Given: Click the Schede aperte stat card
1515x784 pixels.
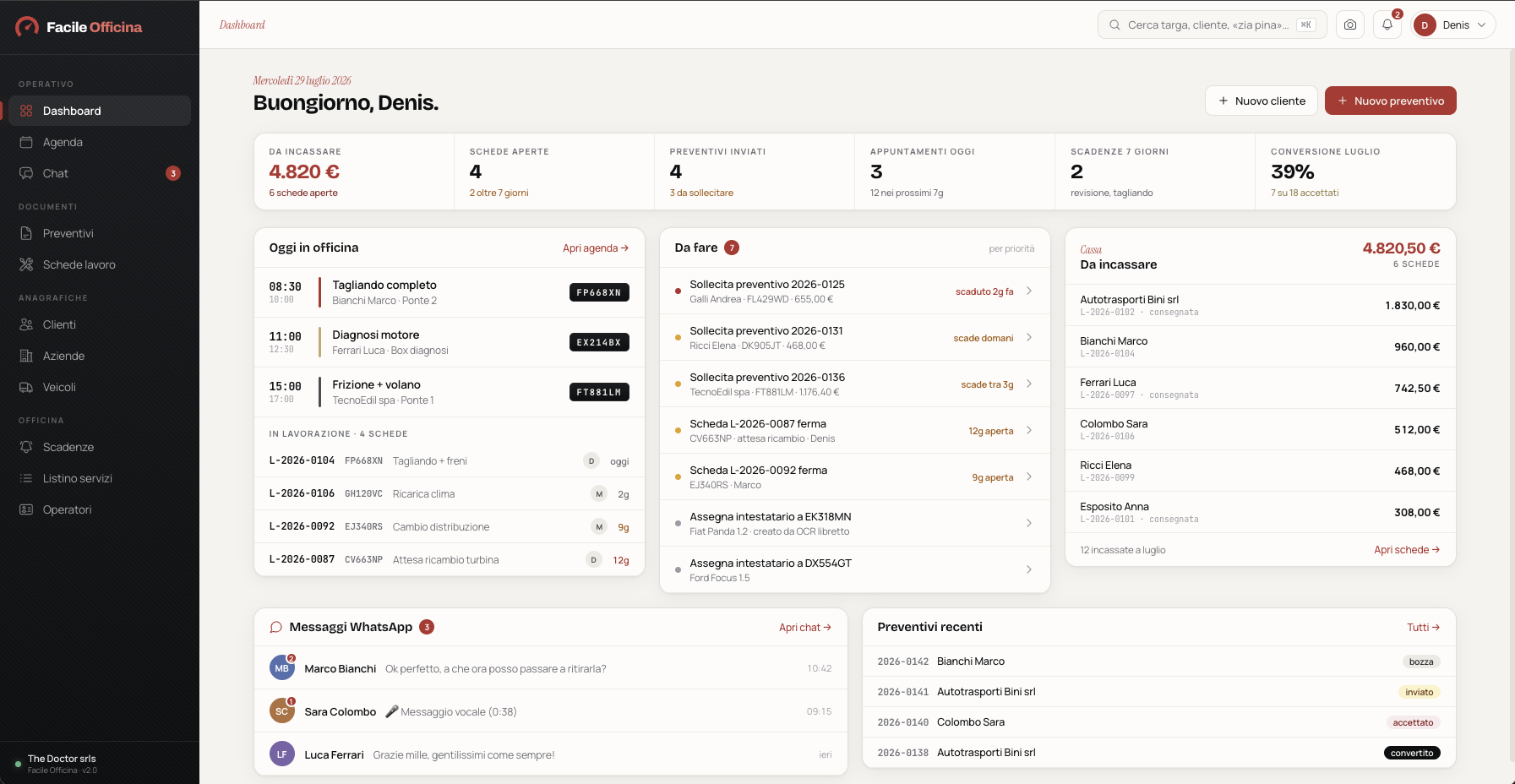Looking at the screenshot, I should (x=554, y=171).
